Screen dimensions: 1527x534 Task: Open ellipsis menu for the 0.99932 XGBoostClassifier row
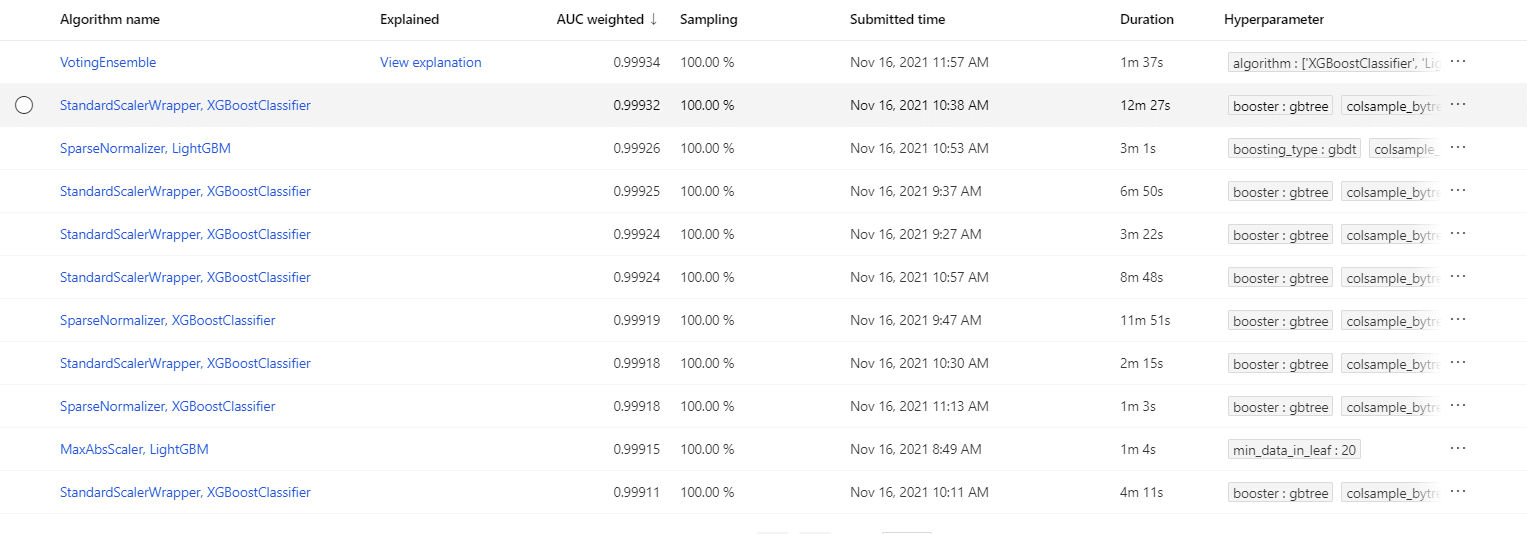(1458, 105)
